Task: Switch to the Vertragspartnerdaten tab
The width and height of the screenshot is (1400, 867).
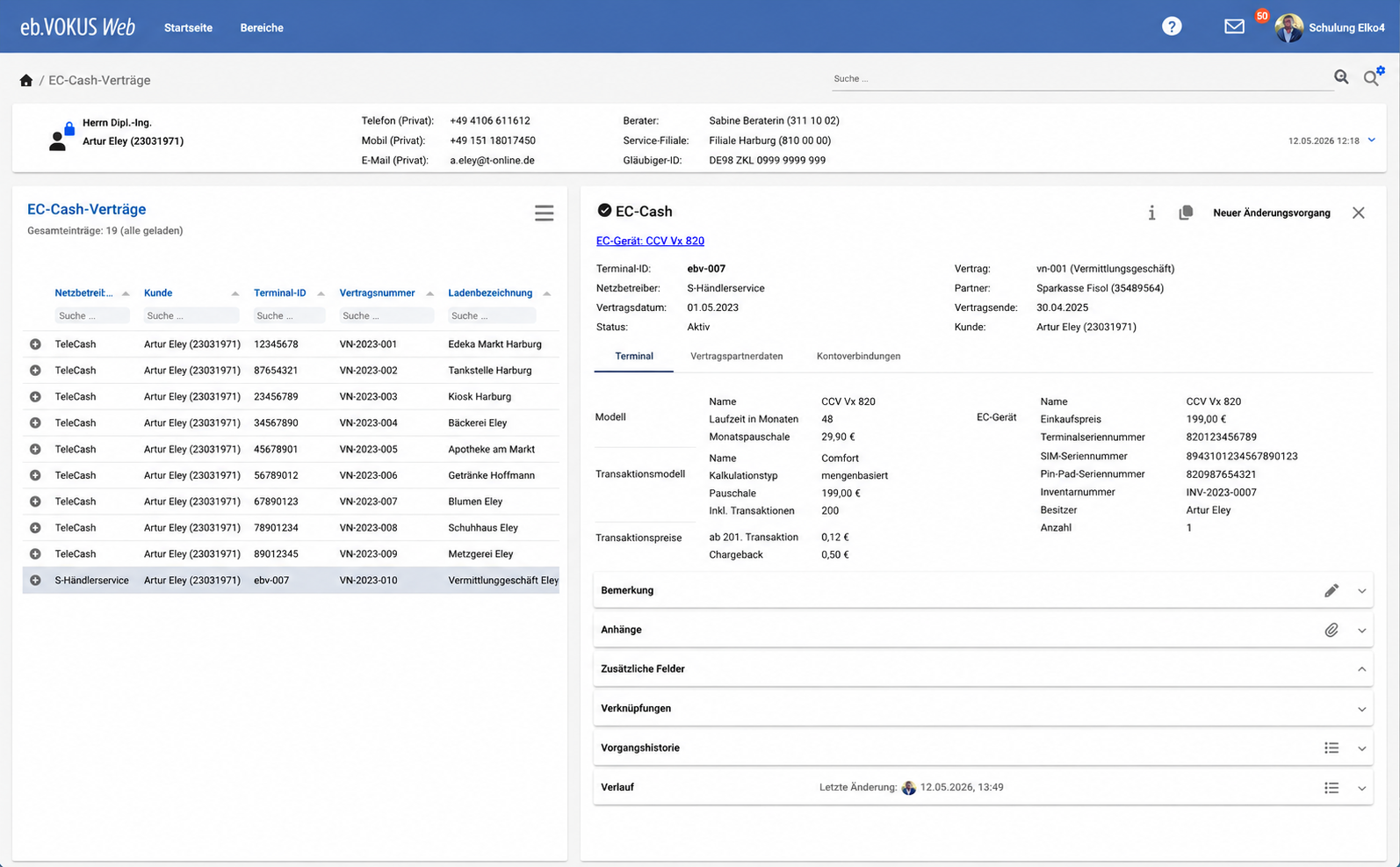Action: point(736,356)
